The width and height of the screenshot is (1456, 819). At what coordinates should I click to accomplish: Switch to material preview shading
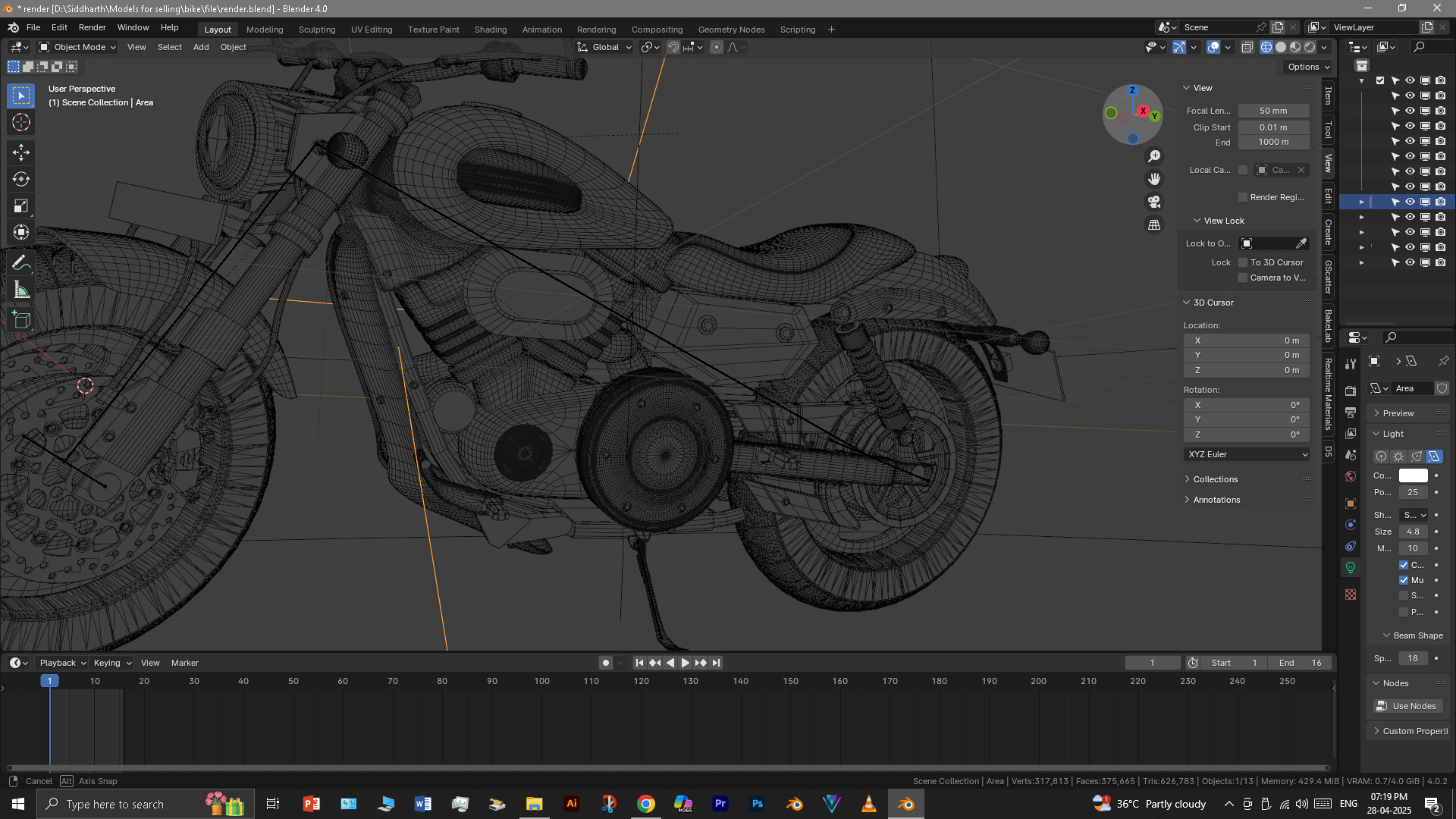click(x=1295, y=47)
